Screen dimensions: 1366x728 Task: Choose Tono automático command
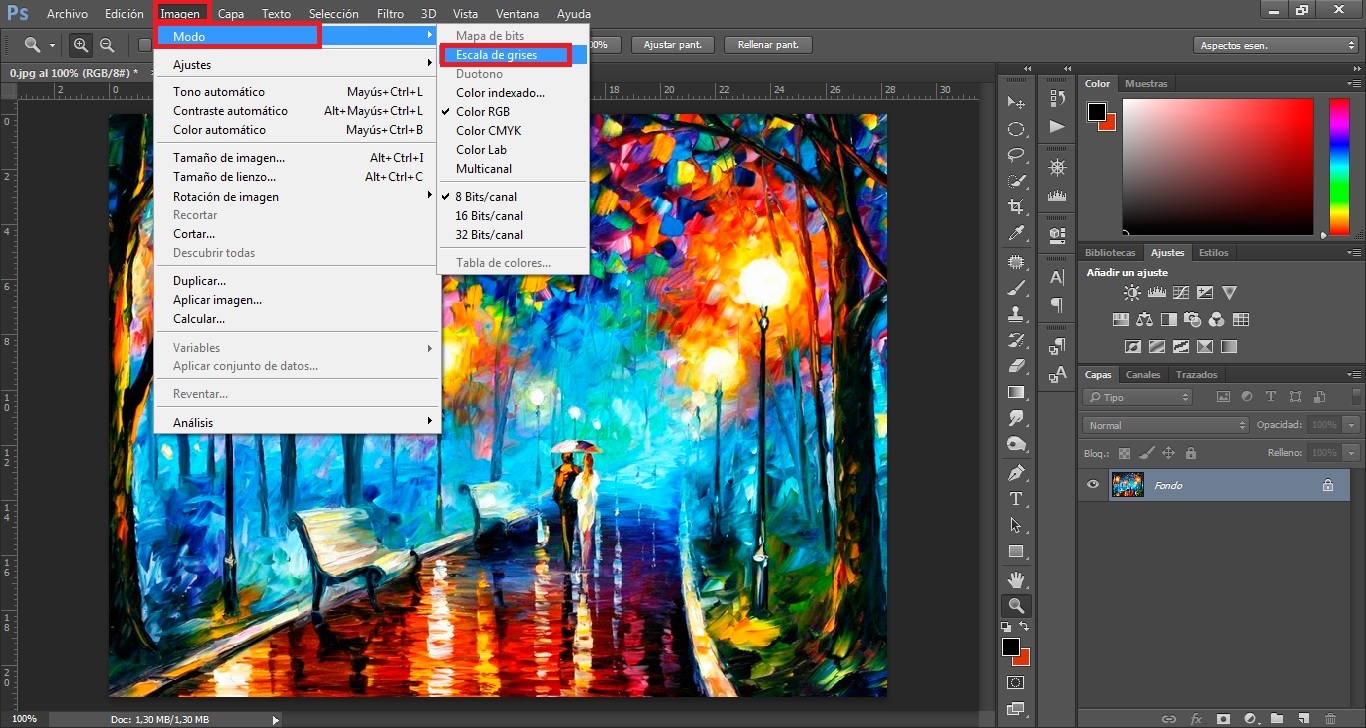point(297,92)
